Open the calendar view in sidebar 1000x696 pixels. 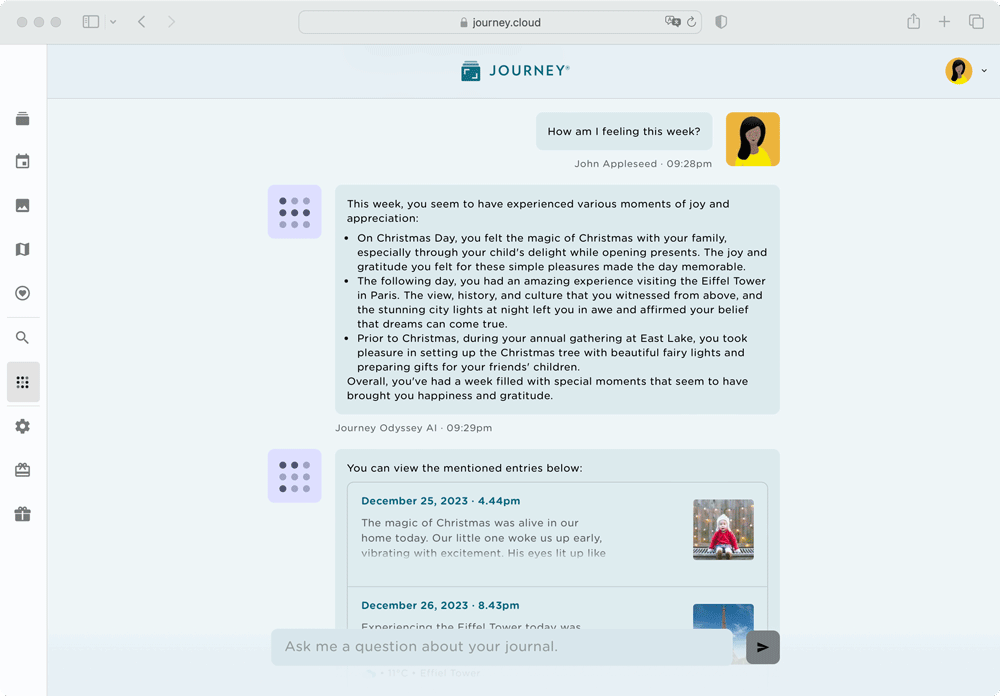(x=22, y=161)
